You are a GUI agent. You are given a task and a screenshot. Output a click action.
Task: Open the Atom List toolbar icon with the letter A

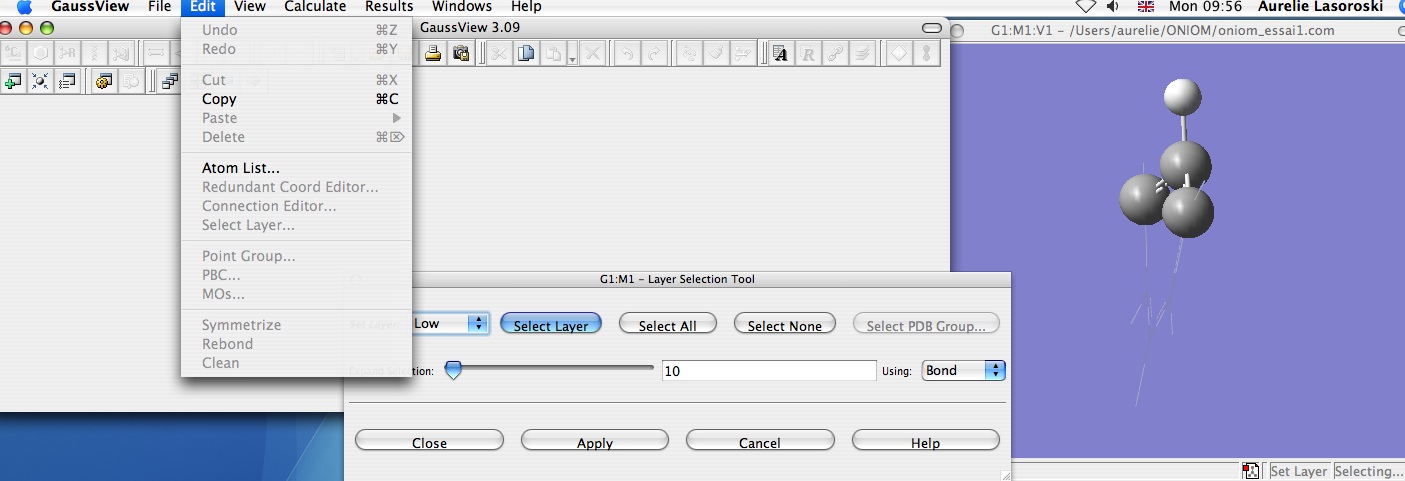point(781,53)
